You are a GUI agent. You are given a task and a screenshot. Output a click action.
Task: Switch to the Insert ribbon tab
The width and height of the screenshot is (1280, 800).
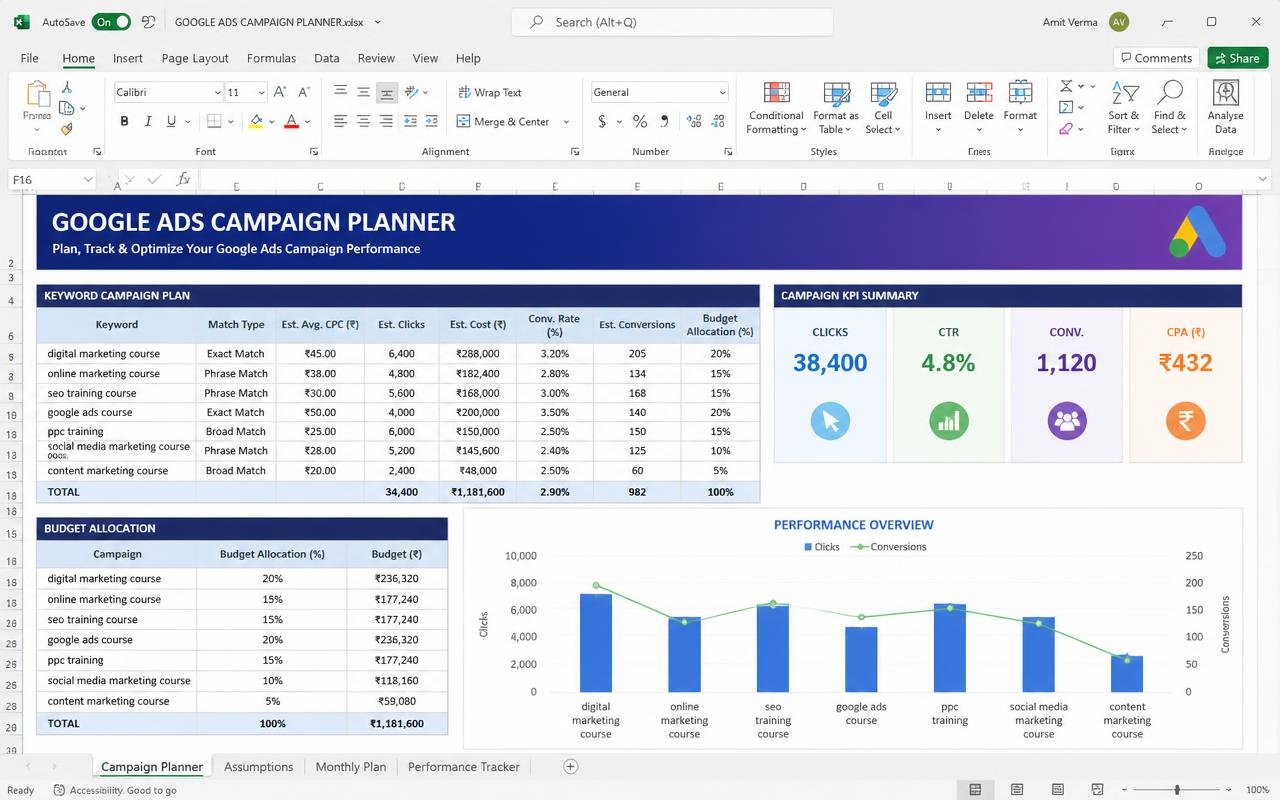(x=128, y=58)
